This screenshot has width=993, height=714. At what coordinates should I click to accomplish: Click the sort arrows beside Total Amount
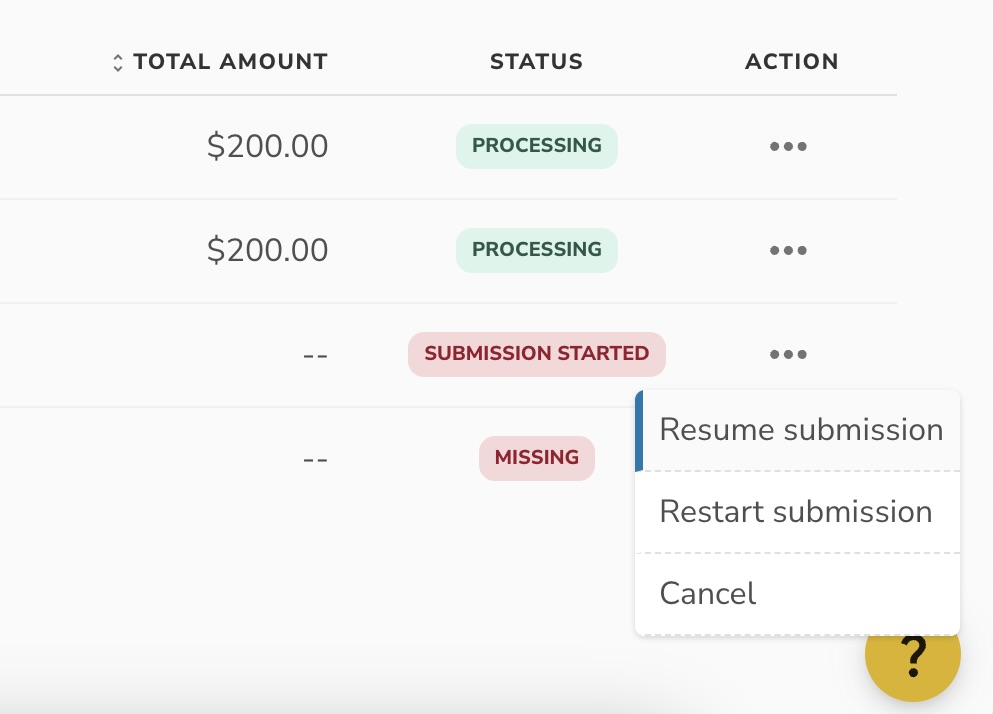(118, 63)
